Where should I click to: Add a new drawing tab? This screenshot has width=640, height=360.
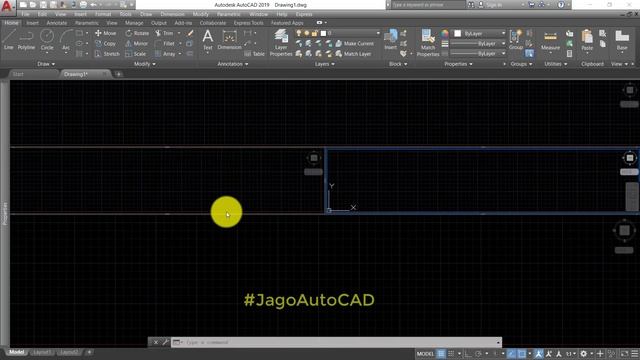click(118, 74)
